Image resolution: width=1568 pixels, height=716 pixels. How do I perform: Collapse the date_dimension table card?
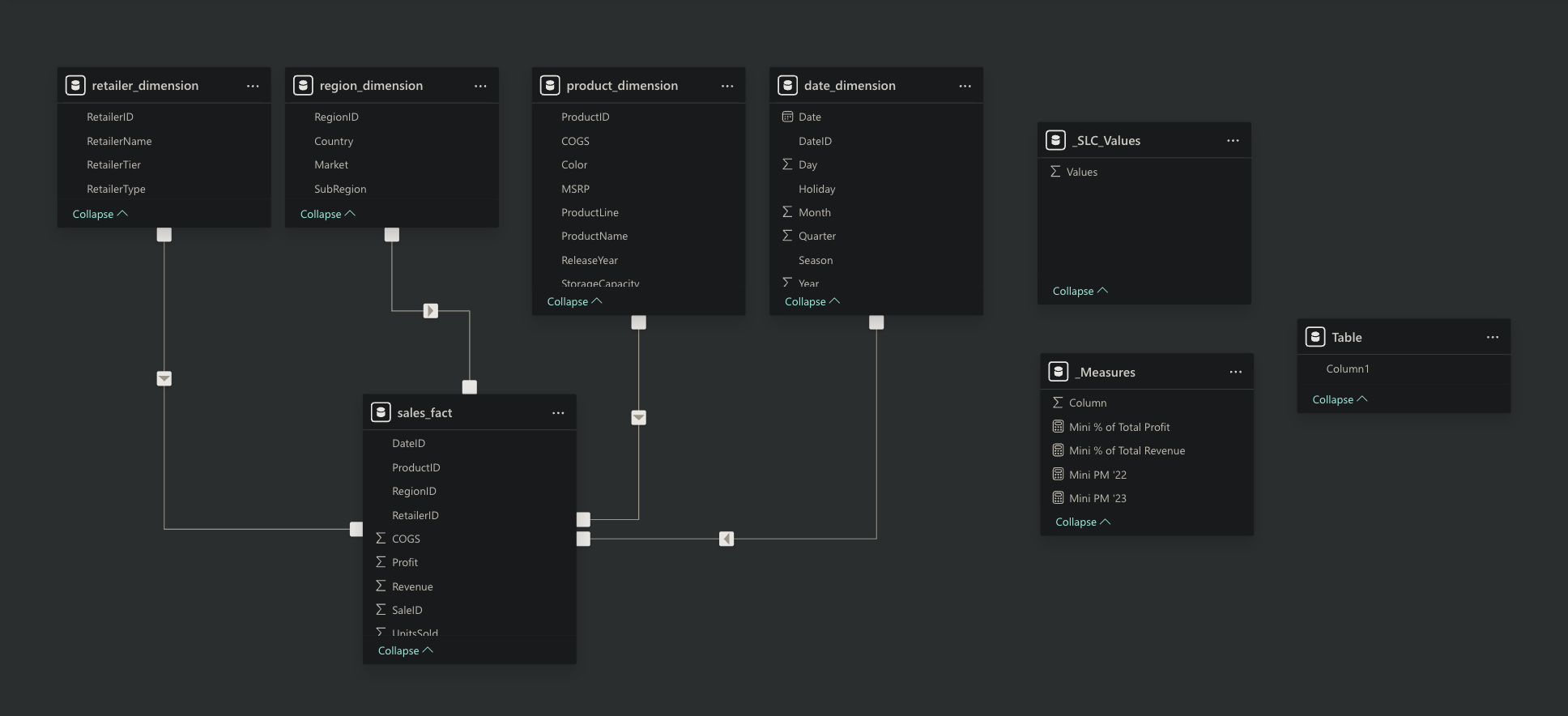click(x=812, y=301)
